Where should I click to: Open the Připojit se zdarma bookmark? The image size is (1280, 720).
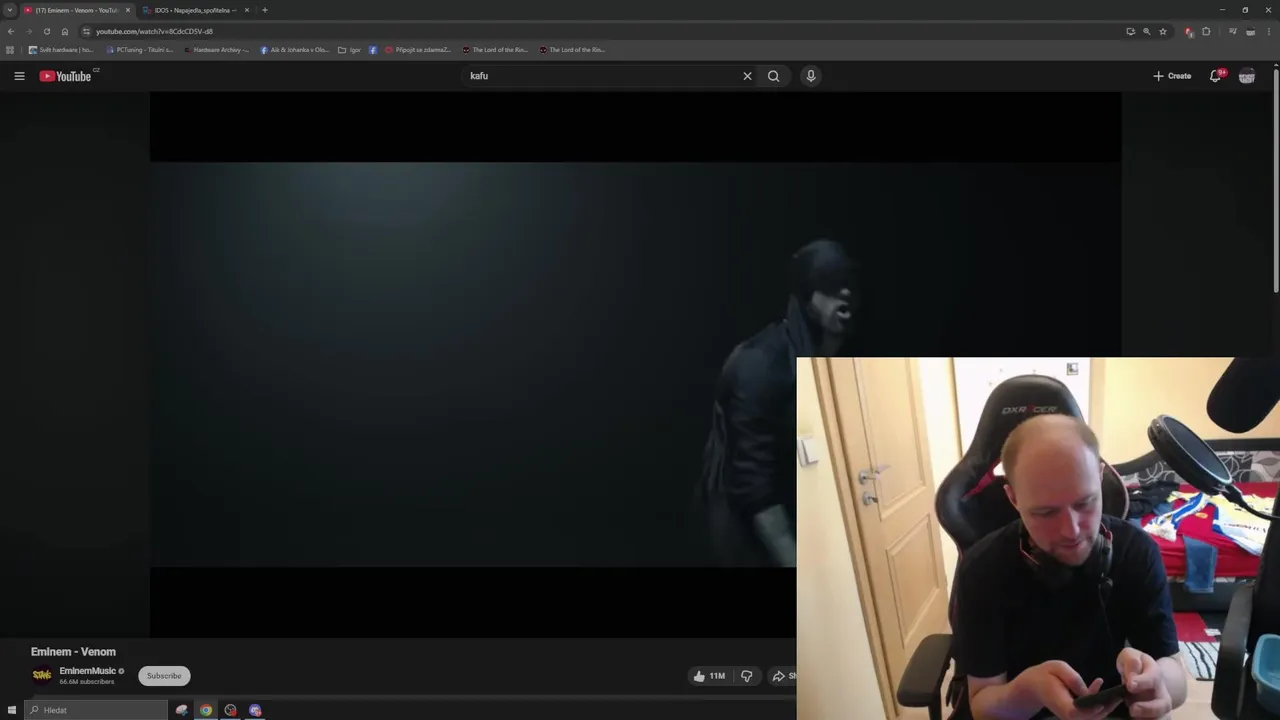(x=418, y=50)
